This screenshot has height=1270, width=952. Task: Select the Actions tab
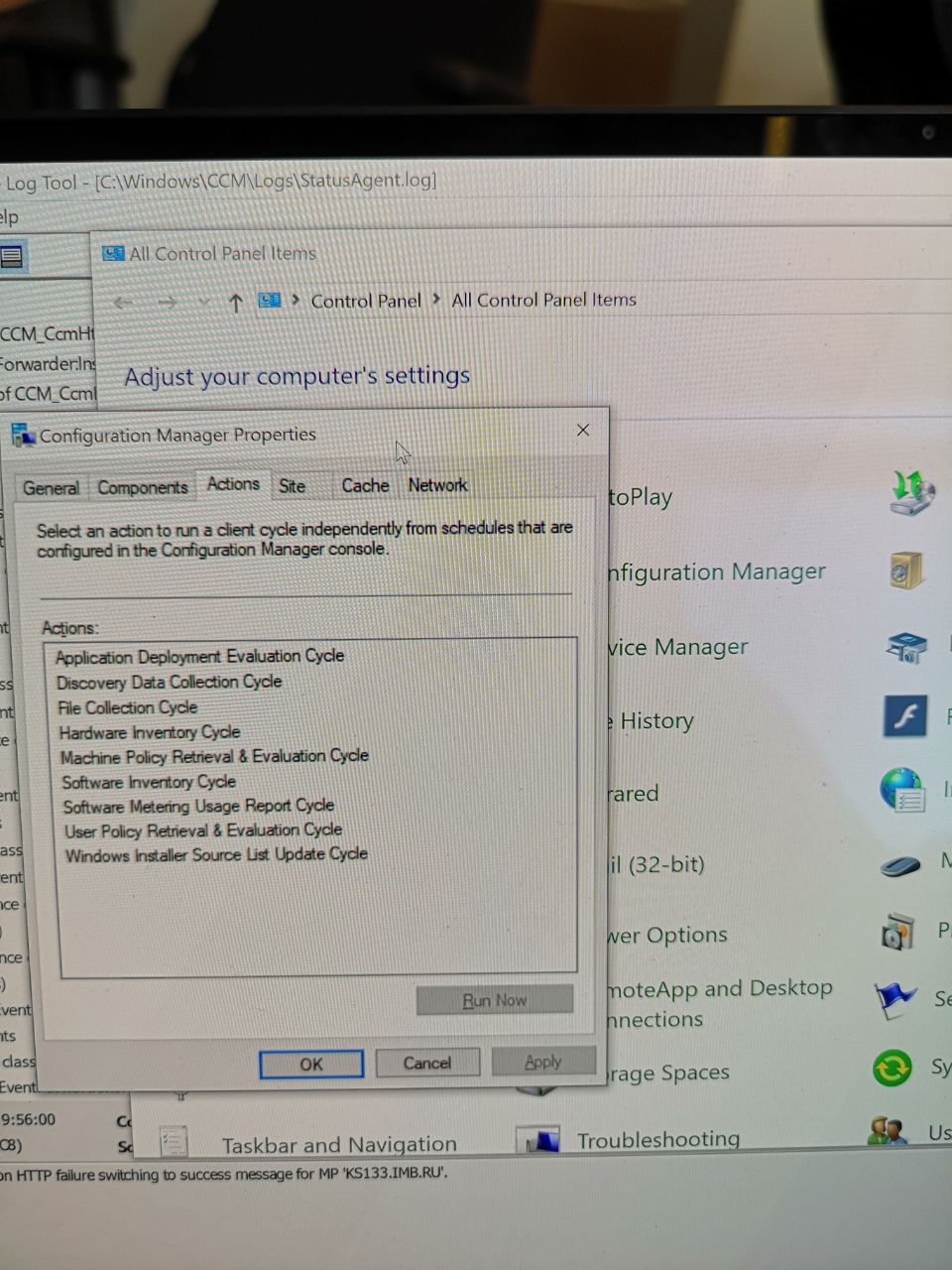[x=233, y=484]
